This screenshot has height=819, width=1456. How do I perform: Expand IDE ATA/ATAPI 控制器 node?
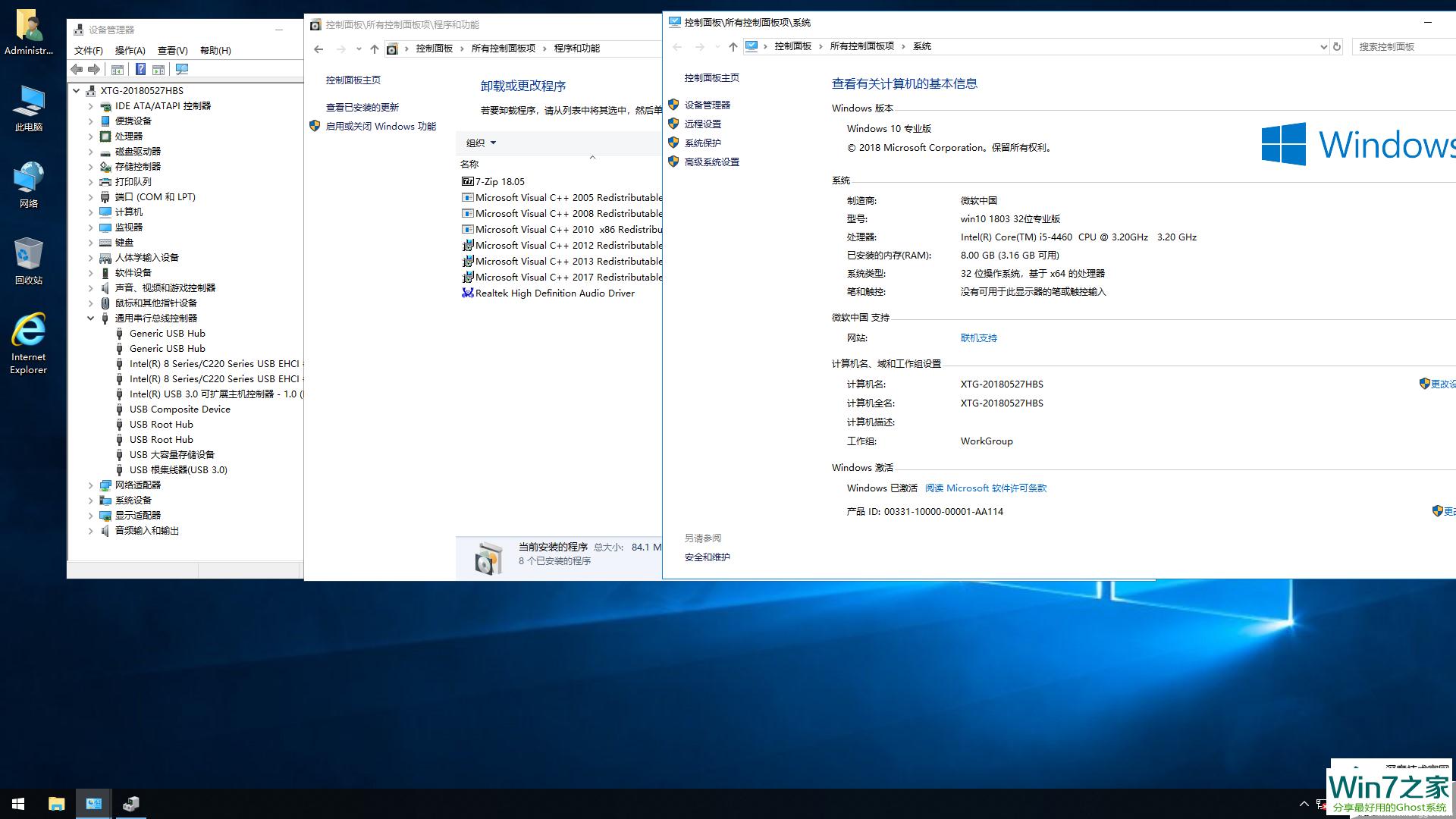[x=91, y=105]
